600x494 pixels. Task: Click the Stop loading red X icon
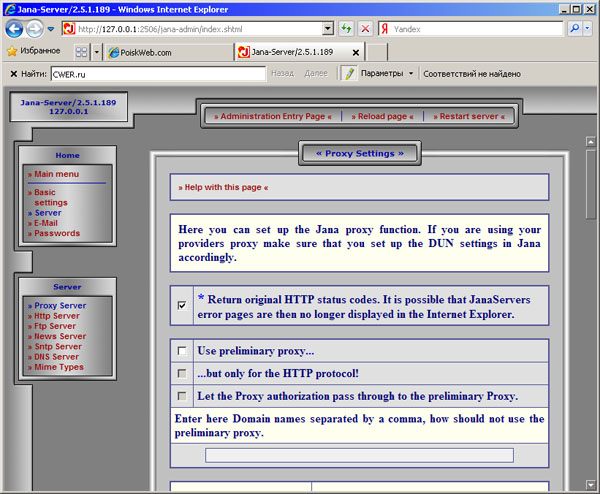pyautogui.click(x=365, y=29)
